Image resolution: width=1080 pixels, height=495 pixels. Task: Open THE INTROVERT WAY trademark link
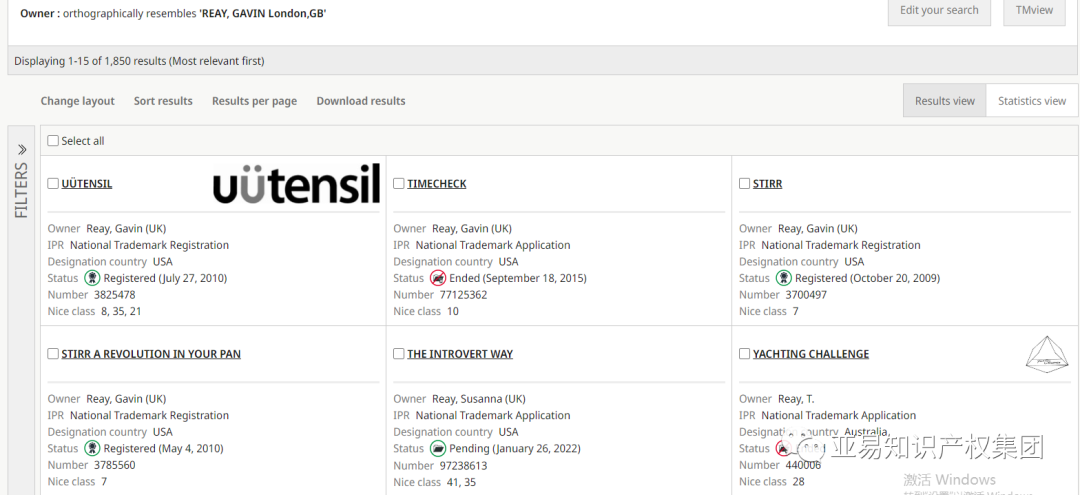(x=460, y=354)
